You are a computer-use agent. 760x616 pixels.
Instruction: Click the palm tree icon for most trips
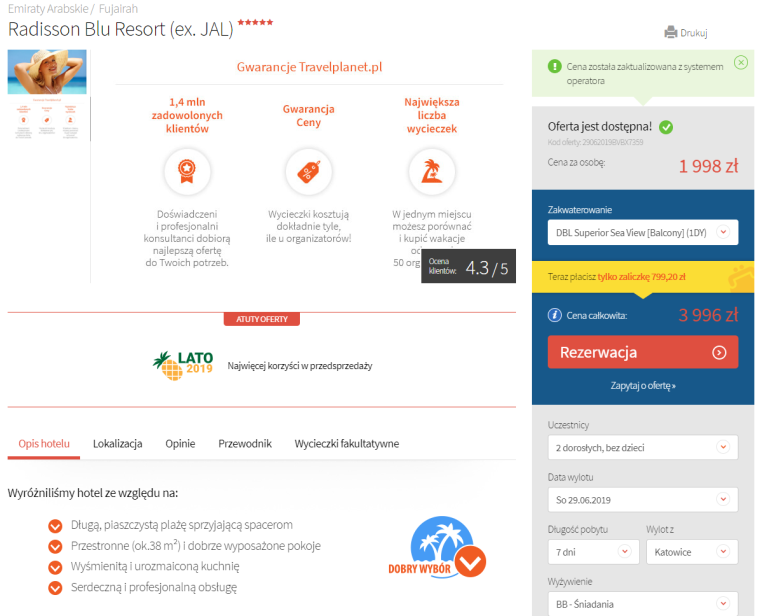point(432,172)
